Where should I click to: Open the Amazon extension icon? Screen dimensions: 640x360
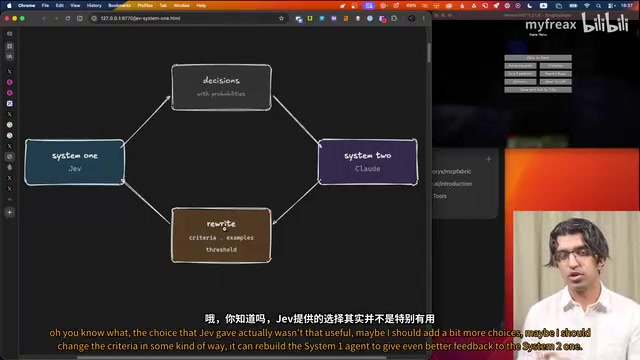coord(346,18)
